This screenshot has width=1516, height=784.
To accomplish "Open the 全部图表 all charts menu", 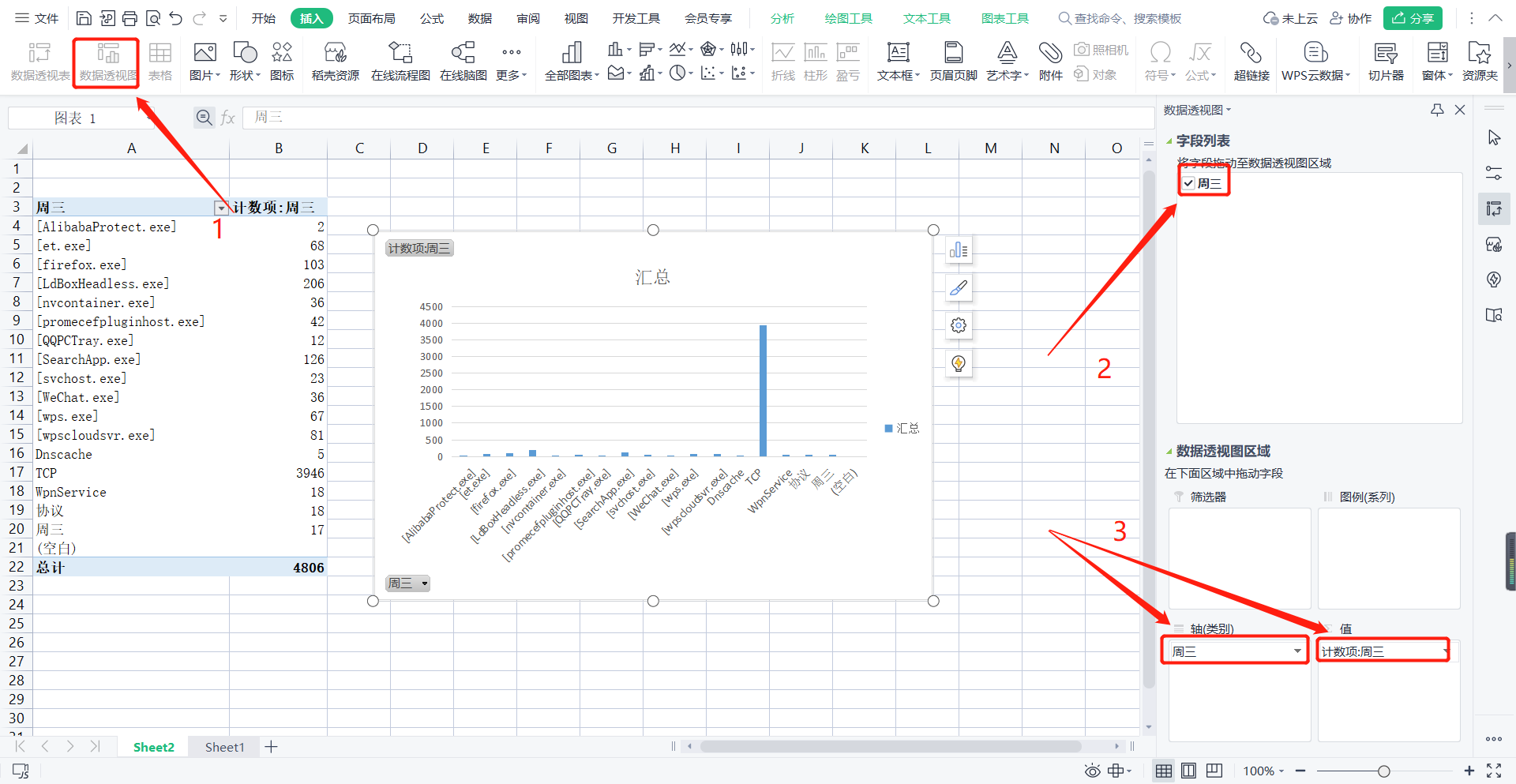I will (x=572, y=62).
